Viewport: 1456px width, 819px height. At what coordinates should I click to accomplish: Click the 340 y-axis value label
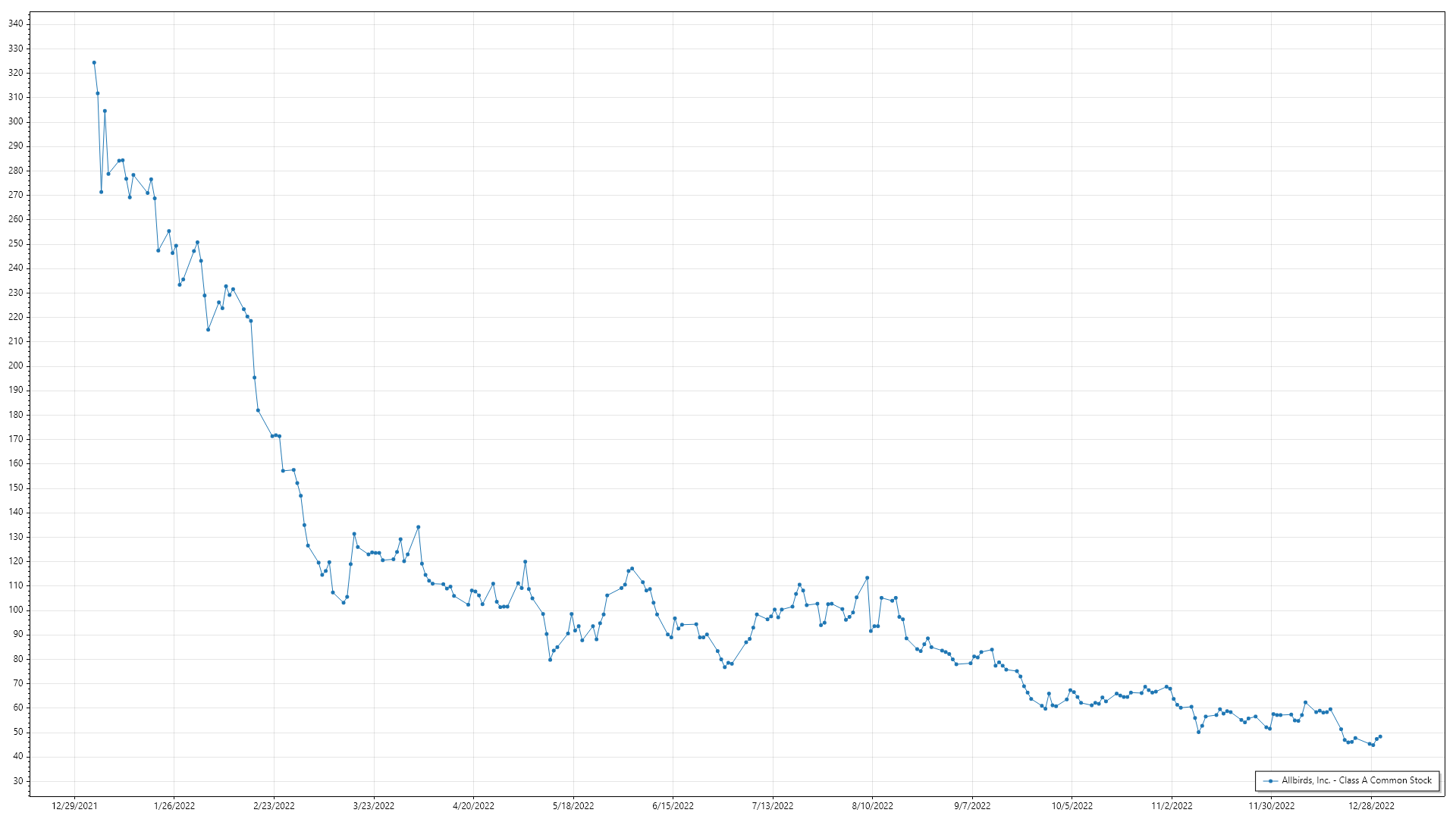(15, 24)
